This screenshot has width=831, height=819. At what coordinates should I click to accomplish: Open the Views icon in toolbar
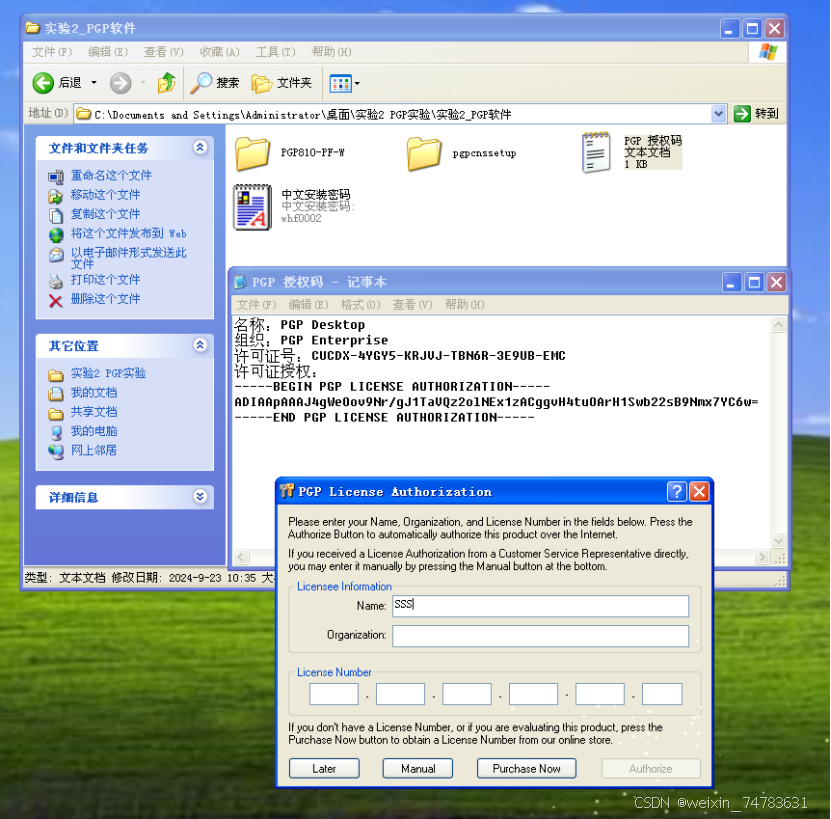click(340, 83)
